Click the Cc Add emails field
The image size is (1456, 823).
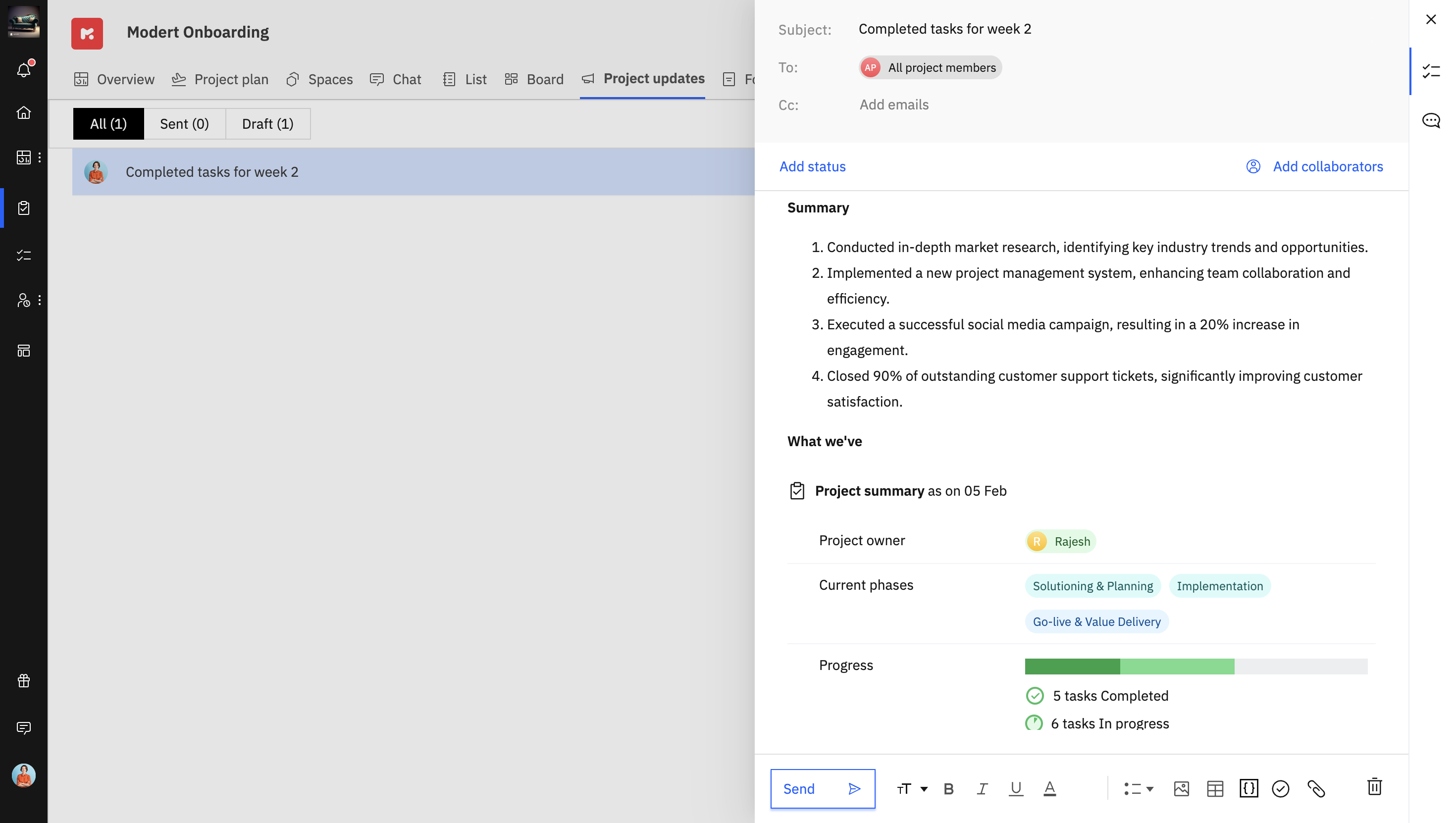[x=893, y=104]
